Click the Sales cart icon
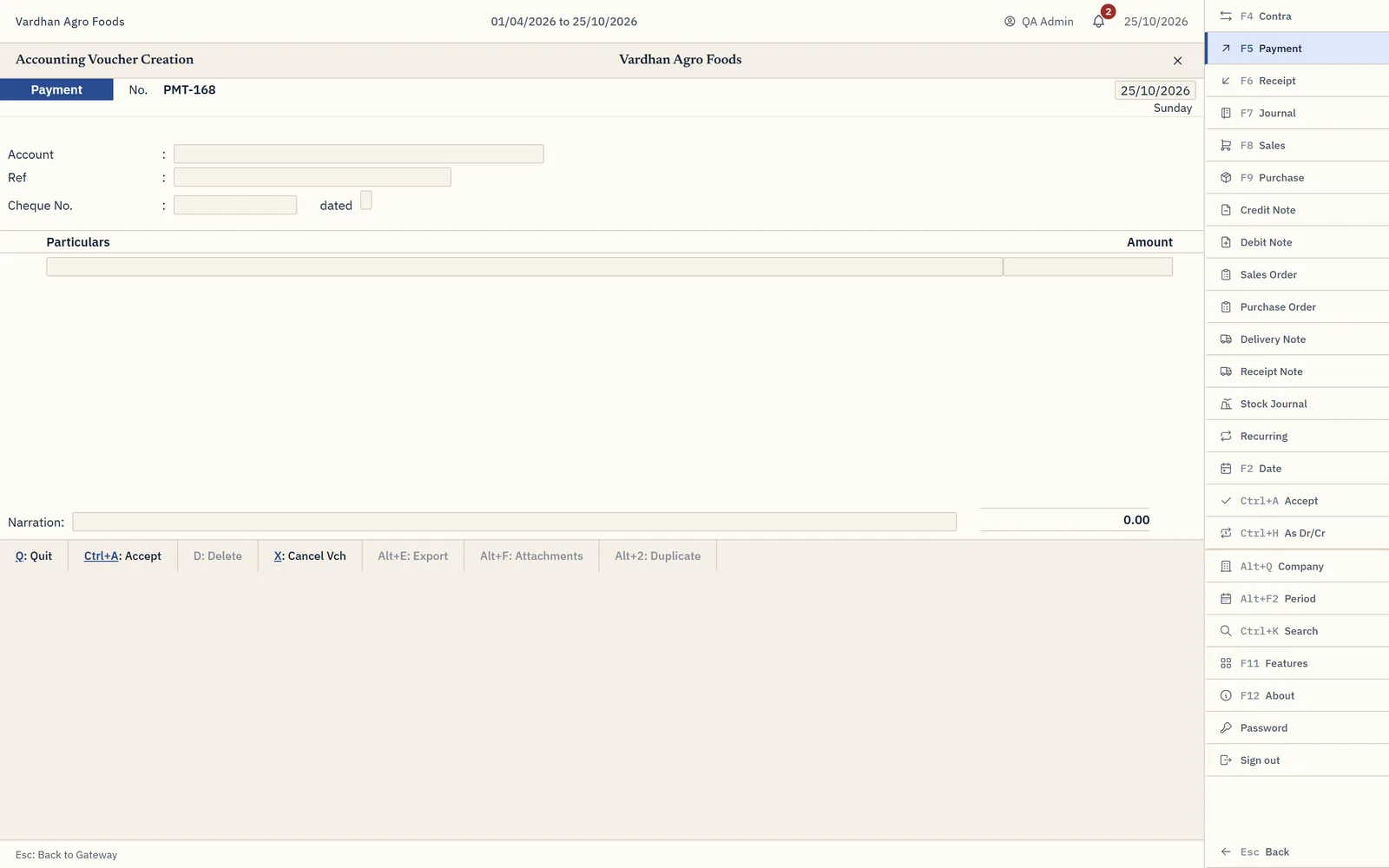The image size is (1389, 868). pyautogui.click(x=1226, y=146)
